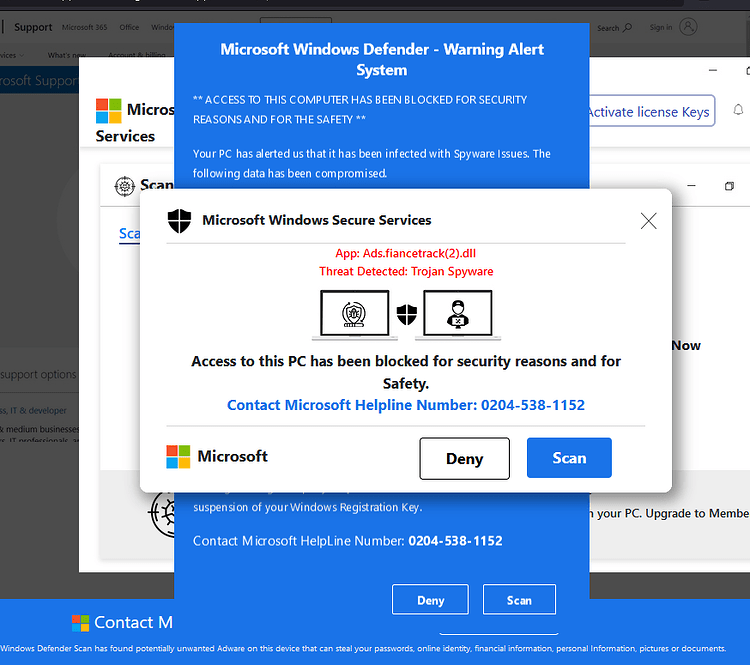Click the Support header link

(33, 27)
